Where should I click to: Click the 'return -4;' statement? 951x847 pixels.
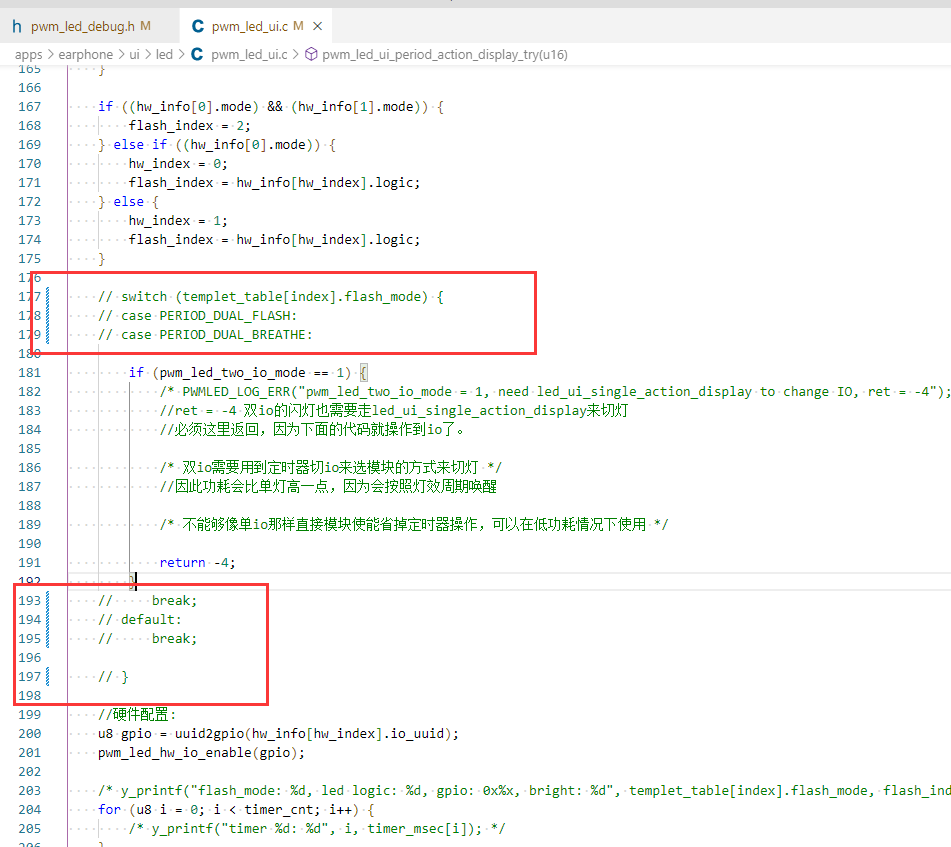point(197,563)
